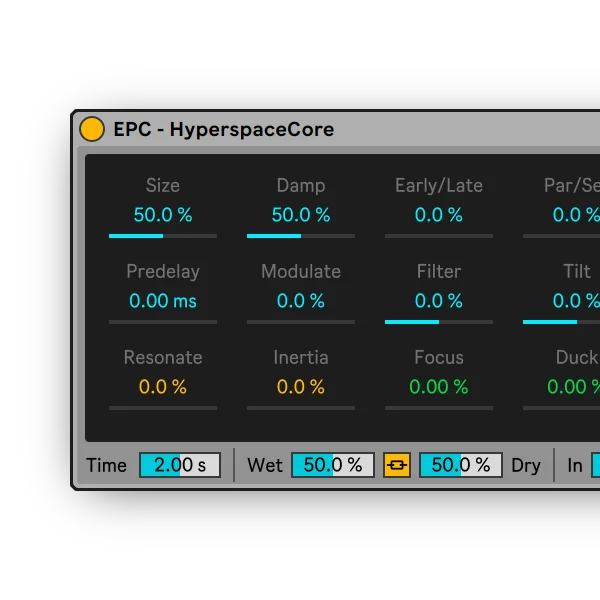The height and width of the screenshot is (600, 600).
Task: Click the Inertia parameter label
Action: pyautogui.click(x=301, y=358)
